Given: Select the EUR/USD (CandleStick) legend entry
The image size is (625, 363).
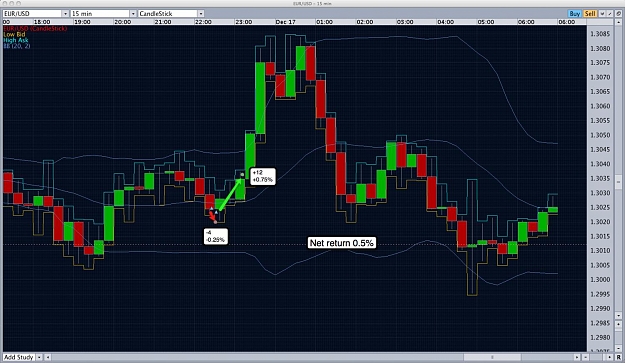Looking at the screenshot, I should 35,29.
